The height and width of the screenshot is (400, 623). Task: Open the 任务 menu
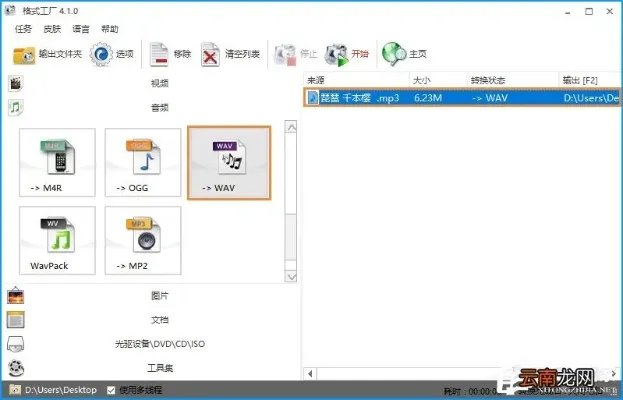coord(23,29)
